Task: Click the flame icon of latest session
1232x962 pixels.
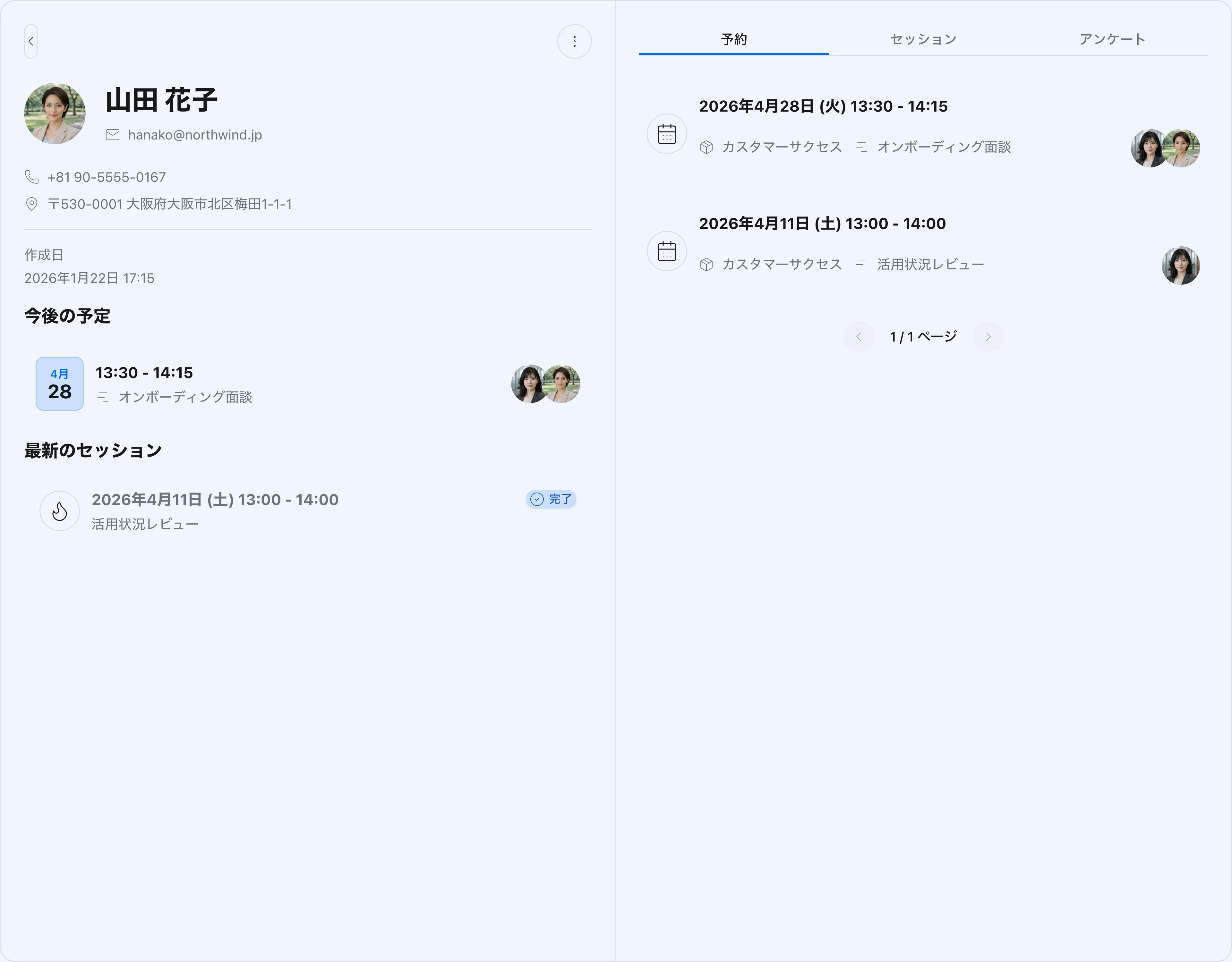Action: [59, 511]
